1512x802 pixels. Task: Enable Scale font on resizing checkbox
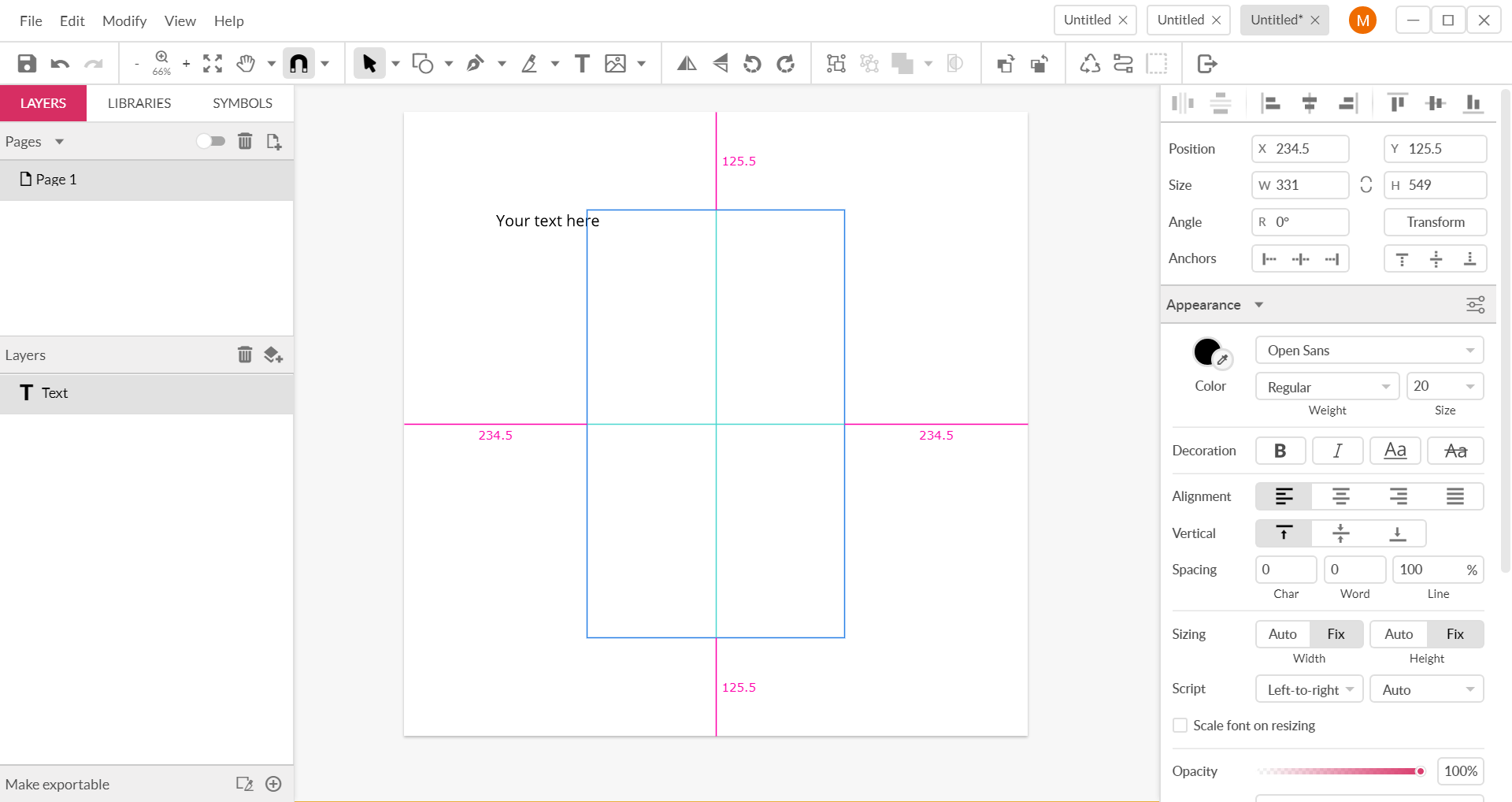click(x=1180, y=726)
